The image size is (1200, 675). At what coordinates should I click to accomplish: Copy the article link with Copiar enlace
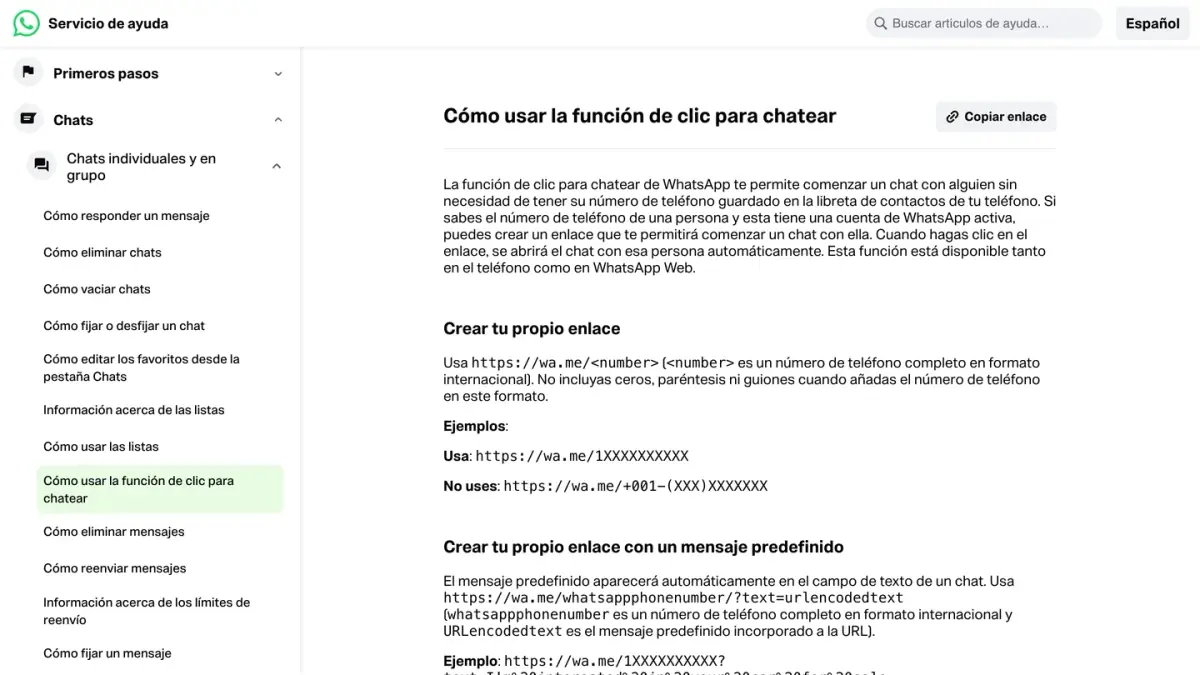coord(996,117)
